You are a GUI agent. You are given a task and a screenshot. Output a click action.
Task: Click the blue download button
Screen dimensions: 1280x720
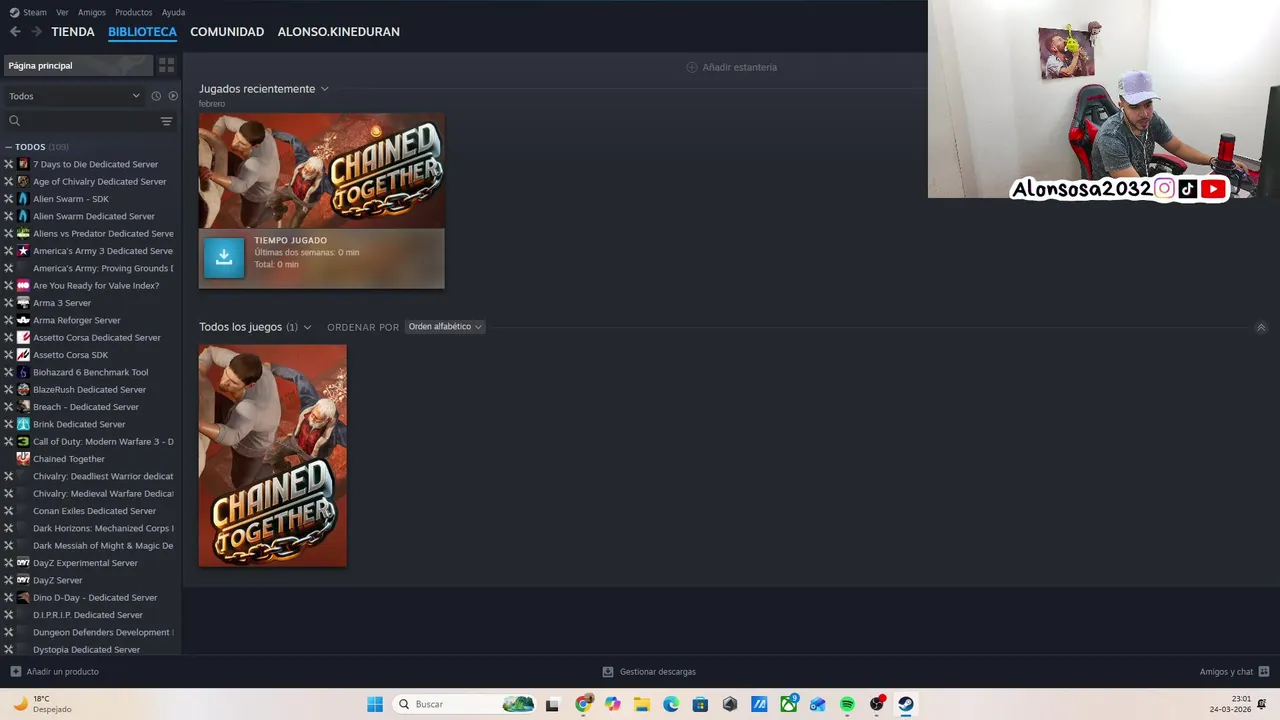[x=224, y=257]
